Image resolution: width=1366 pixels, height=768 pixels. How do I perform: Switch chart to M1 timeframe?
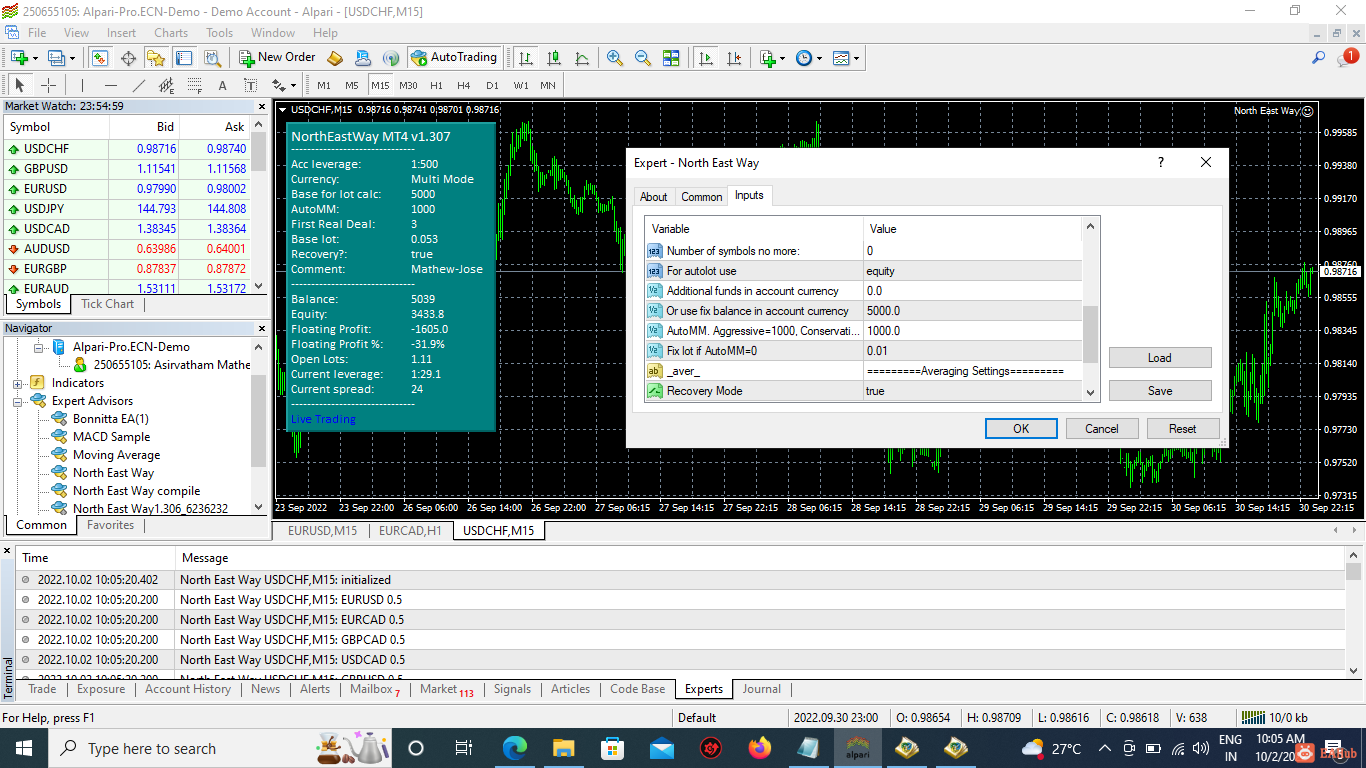point(324,85)
